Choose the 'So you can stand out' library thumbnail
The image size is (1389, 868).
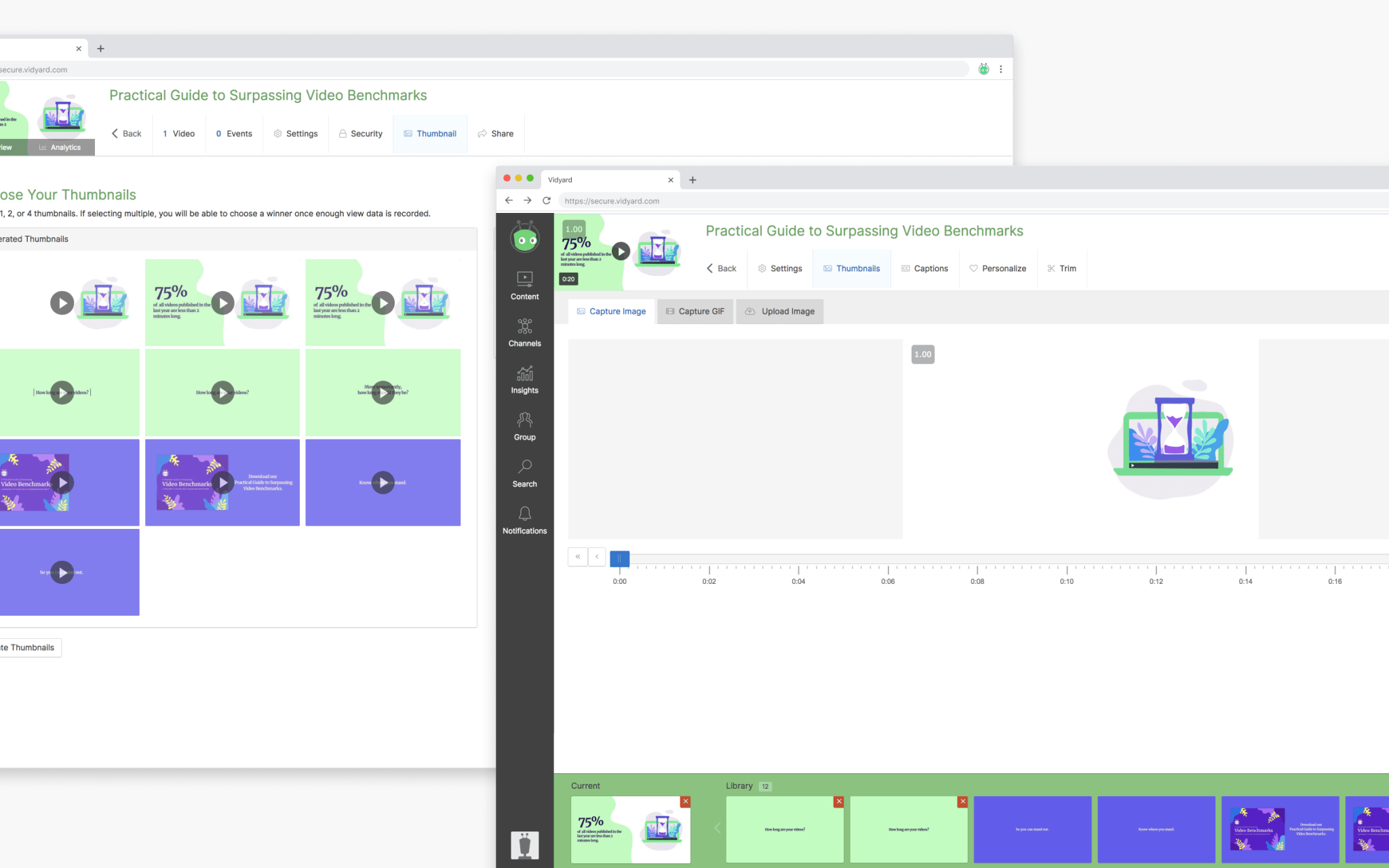[x=1032, y=829]
